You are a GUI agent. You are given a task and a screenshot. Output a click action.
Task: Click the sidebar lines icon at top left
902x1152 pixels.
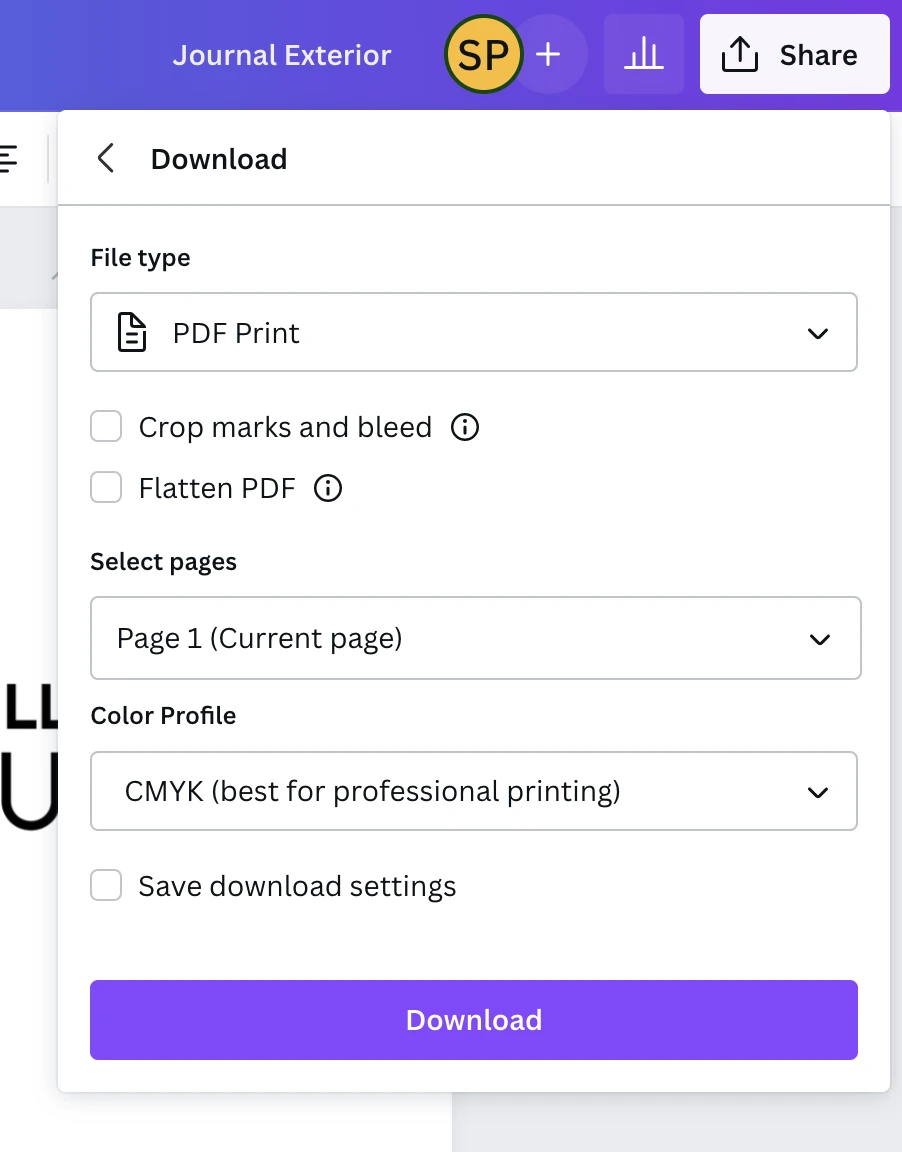(8, 158)
